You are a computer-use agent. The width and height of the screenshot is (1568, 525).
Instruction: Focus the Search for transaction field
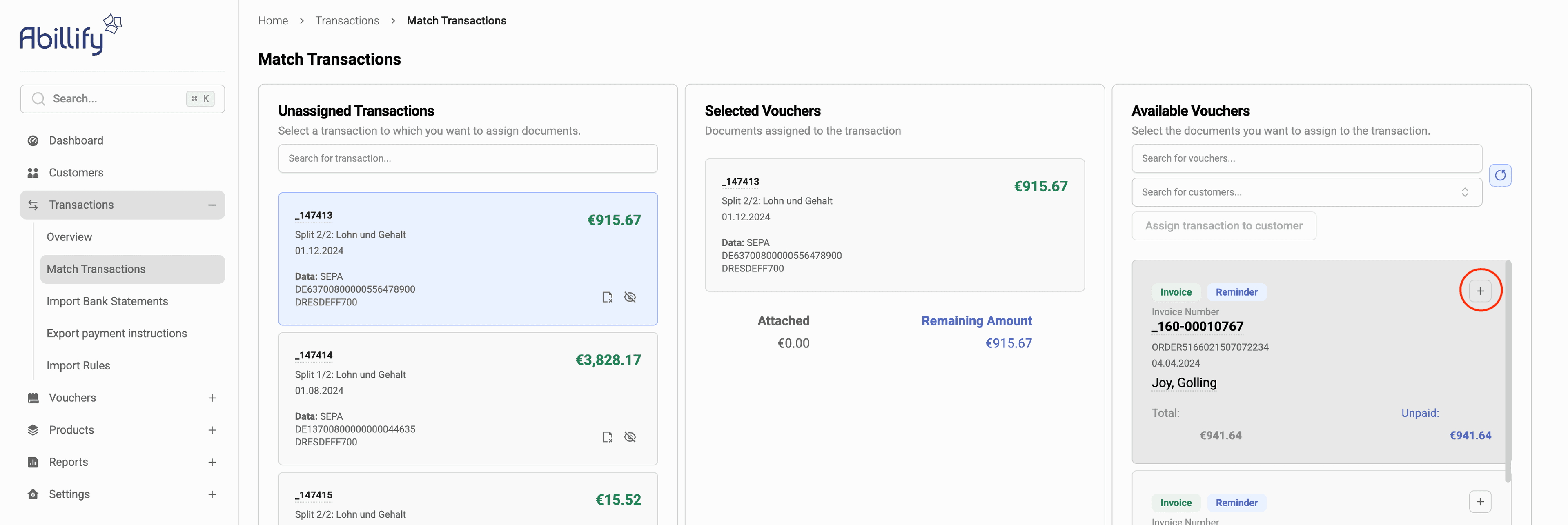coord(467,158)
